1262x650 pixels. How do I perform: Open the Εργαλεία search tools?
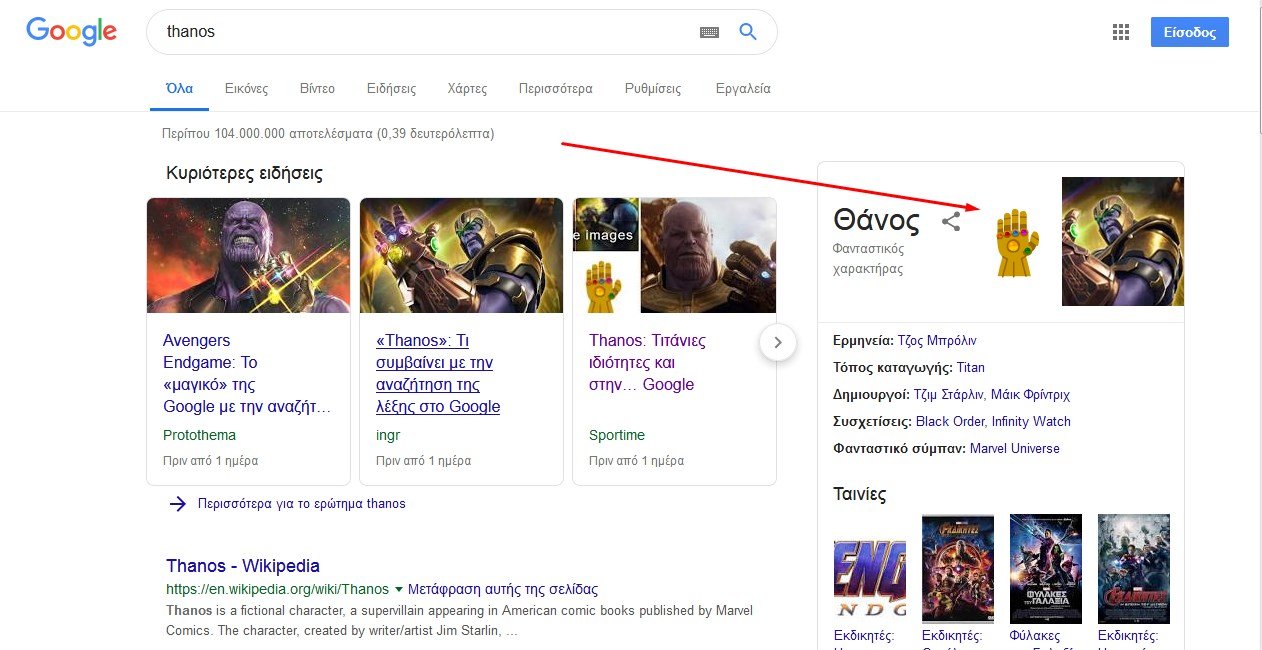[x=743, y=88]
